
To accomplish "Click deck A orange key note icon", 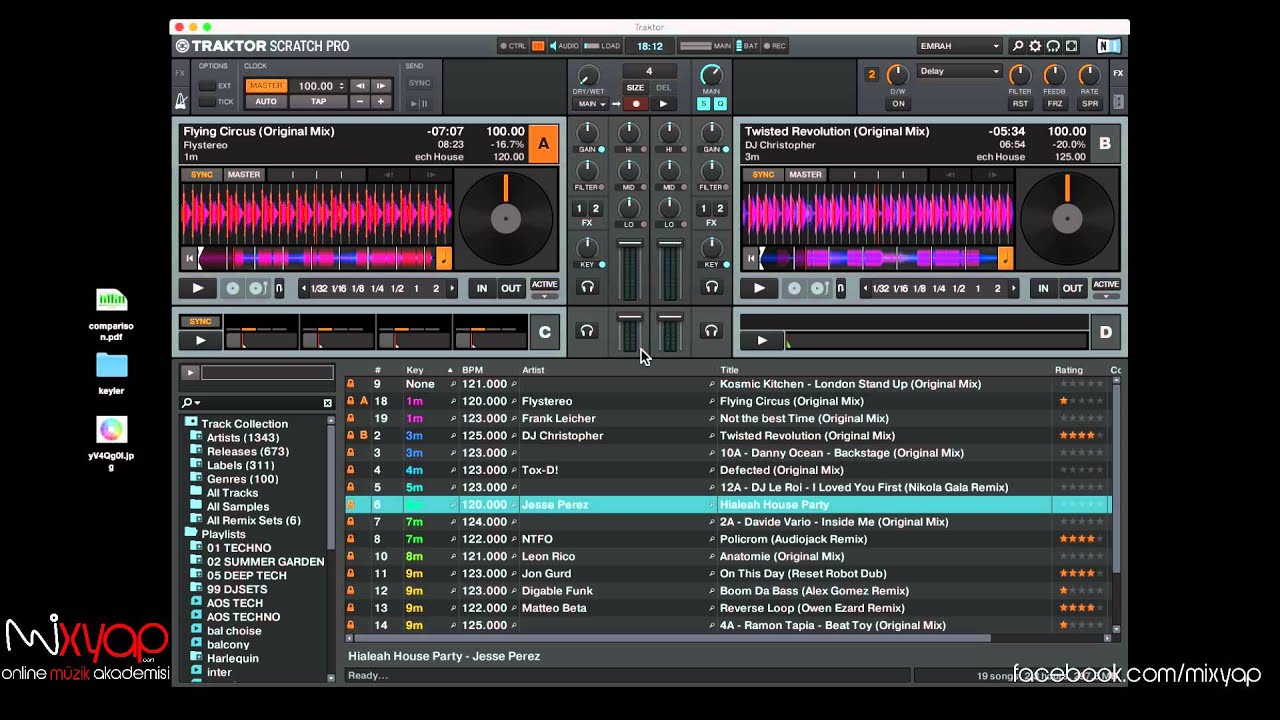I will coord(444,258).
